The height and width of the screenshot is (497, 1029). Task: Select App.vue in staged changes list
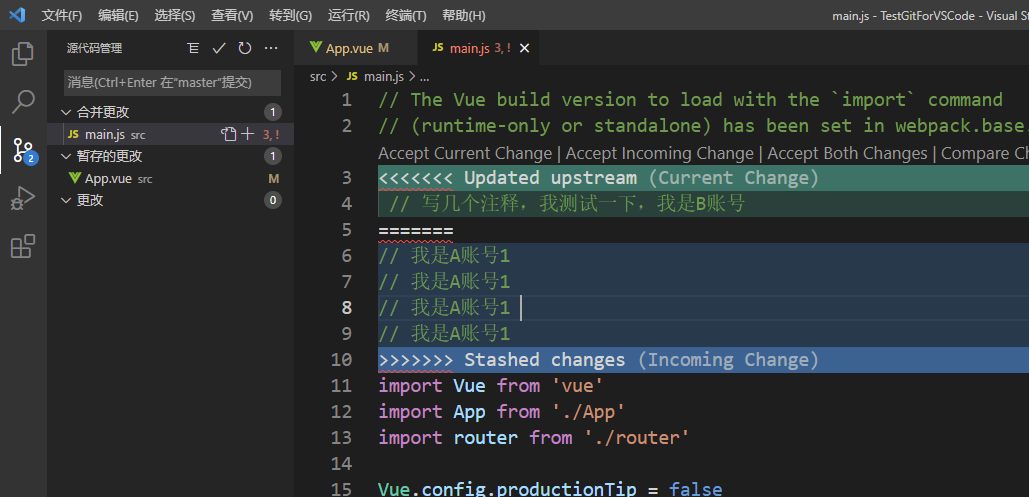pyautogui.click(x=171, y=179)
